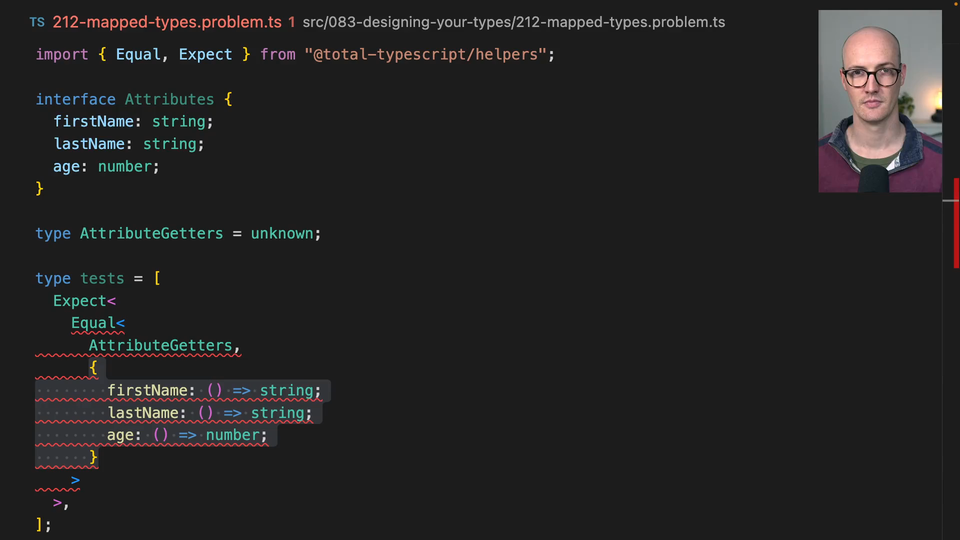Click 'age: number' in the Attributes interface

pyautogui.click(x=106, y=166)
